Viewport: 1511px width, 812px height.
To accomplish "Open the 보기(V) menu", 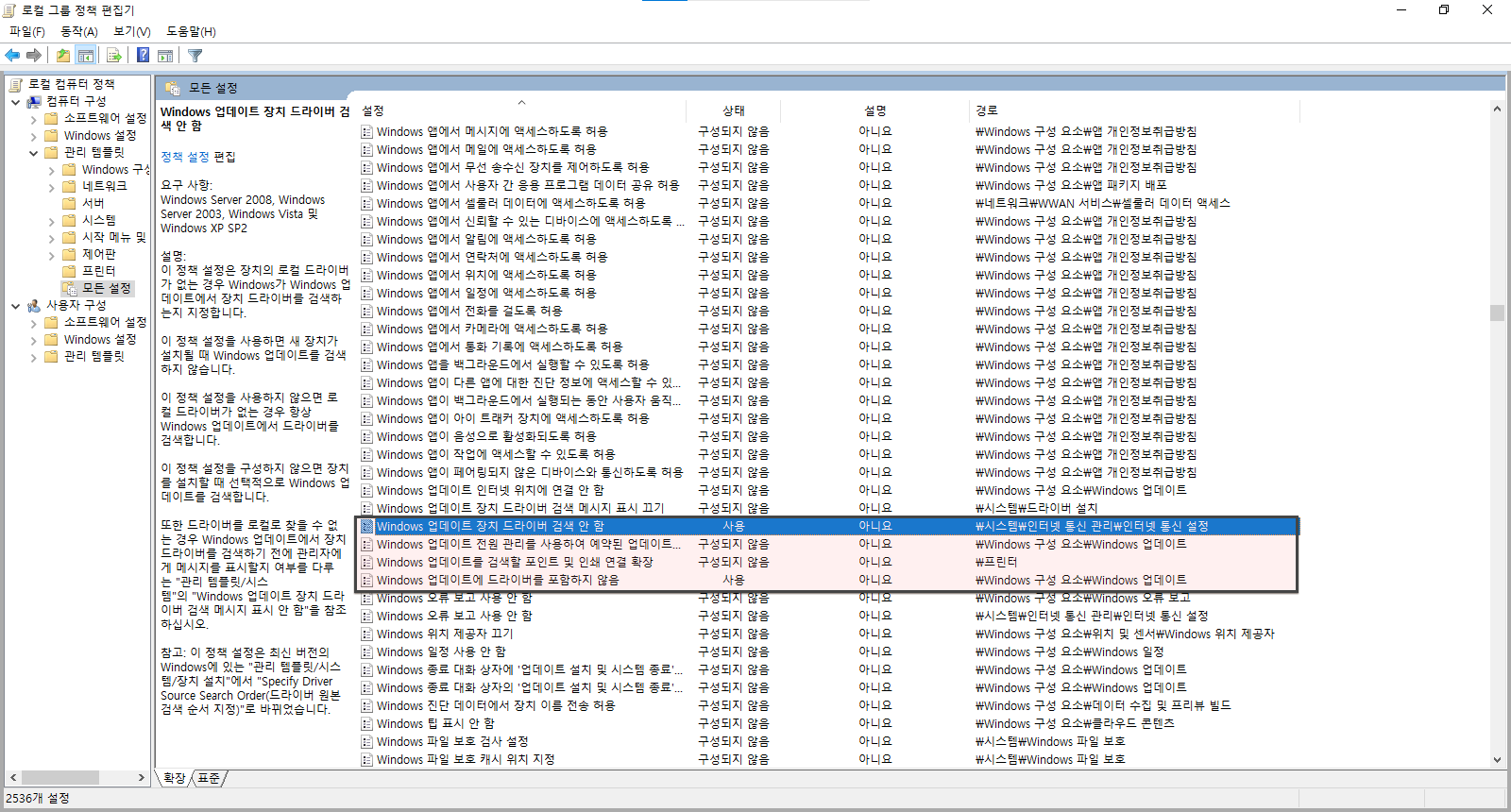I will point(132,31).
